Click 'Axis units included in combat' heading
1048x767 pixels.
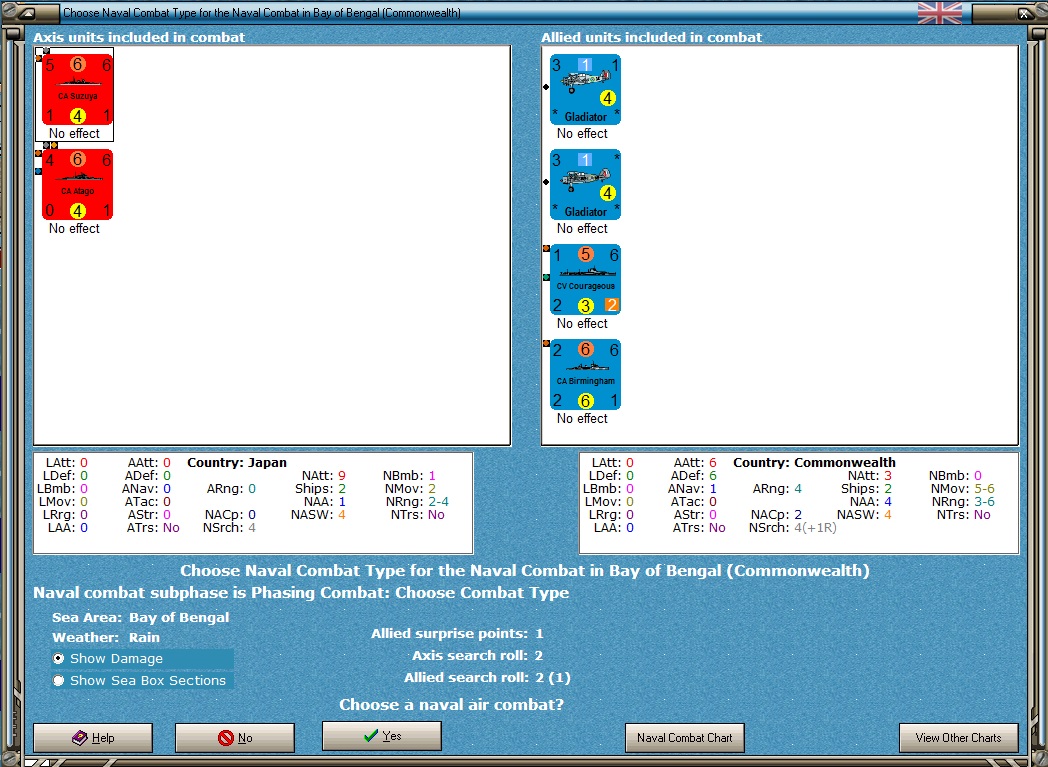(139, 37)
